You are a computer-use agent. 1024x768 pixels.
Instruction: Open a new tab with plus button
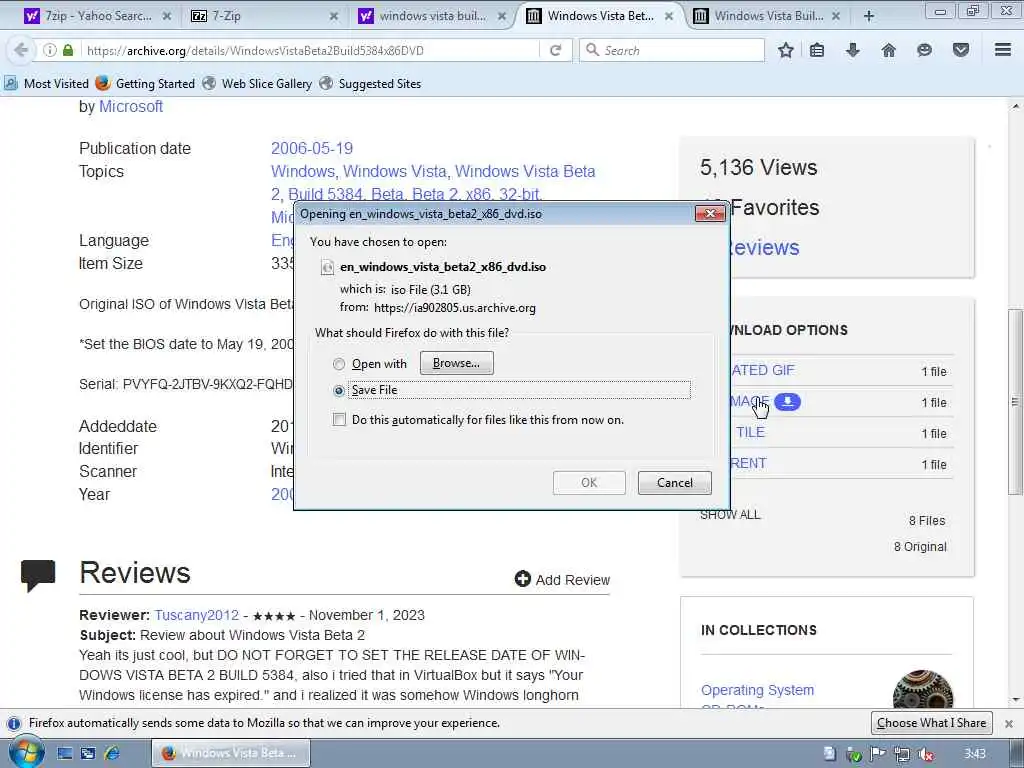coord(869,16)
